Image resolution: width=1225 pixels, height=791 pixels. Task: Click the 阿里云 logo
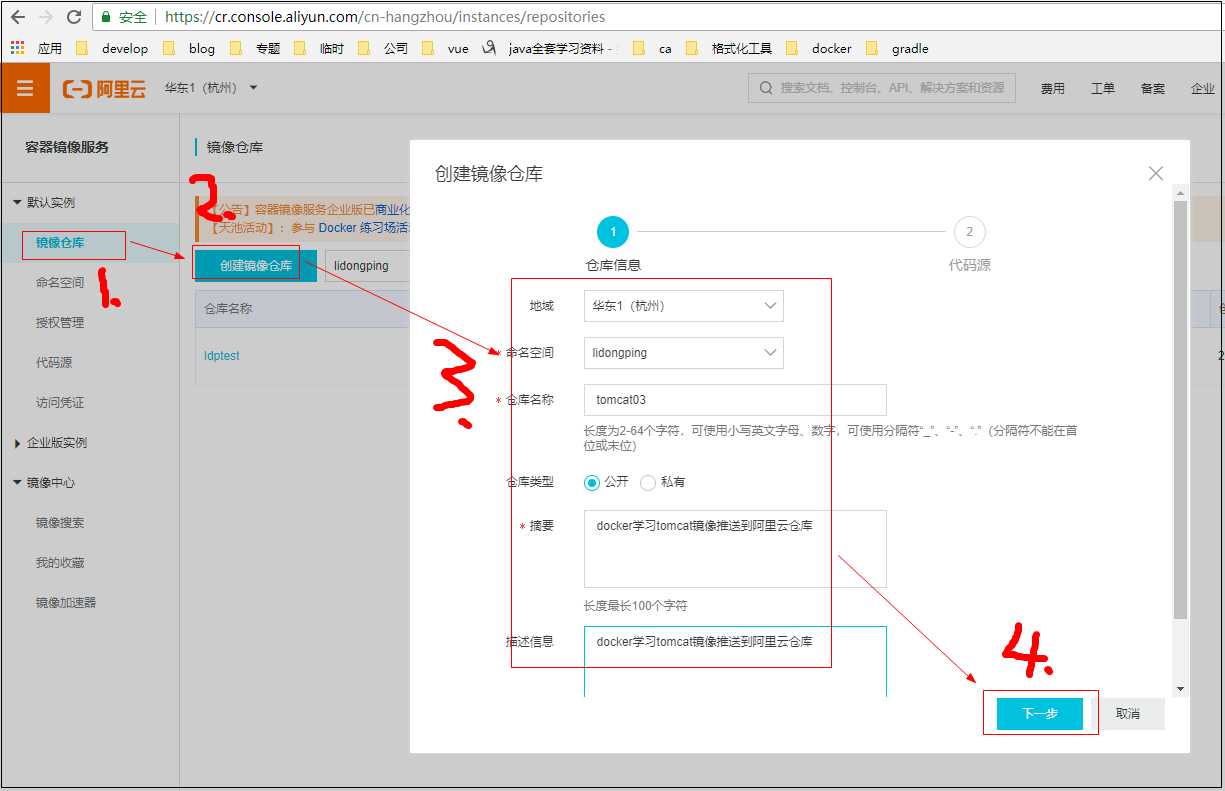click(x=105, y=89)
